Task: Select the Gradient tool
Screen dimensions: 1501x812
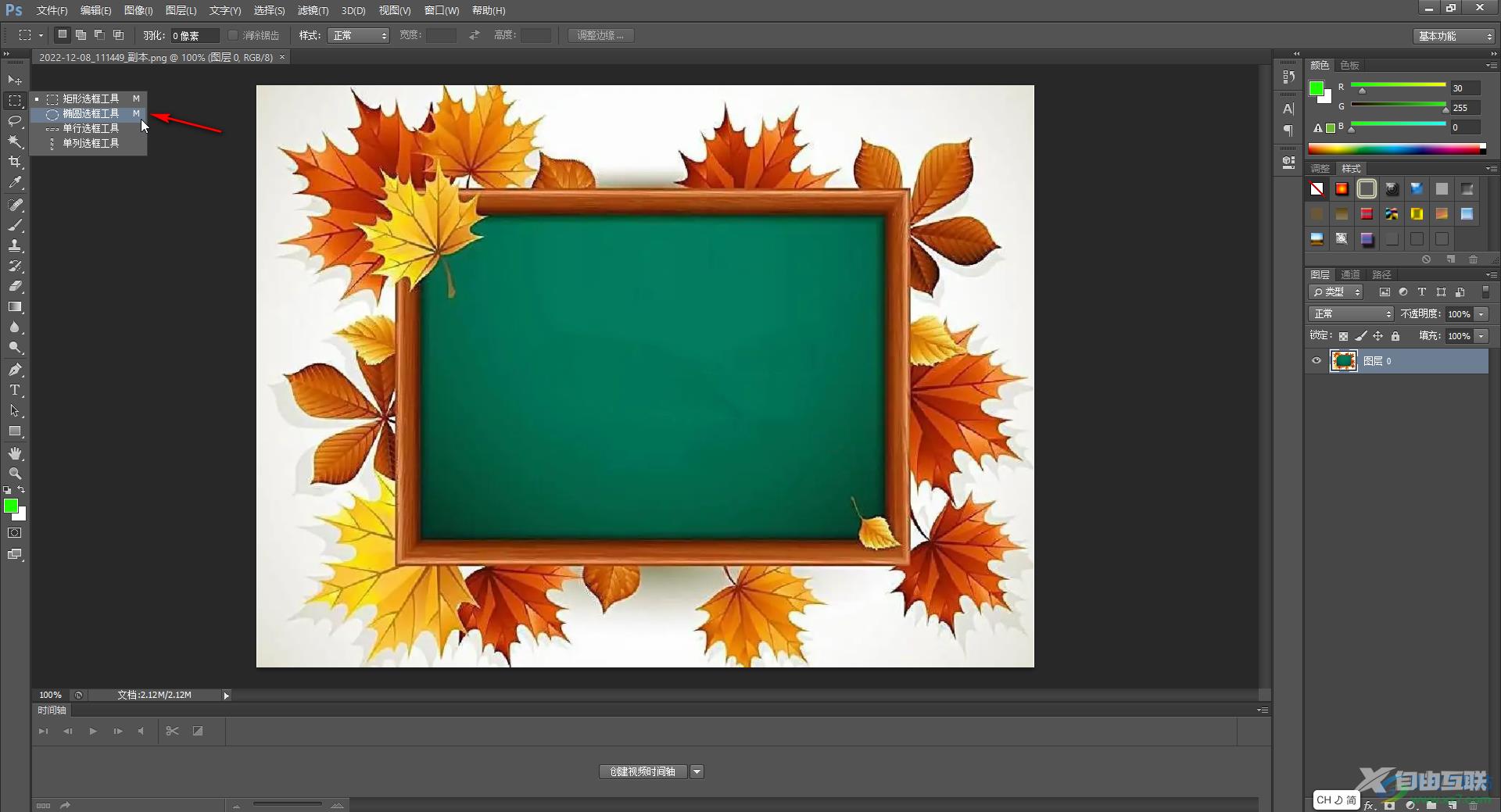Action: pyautogui.click(x=15, y=307)
